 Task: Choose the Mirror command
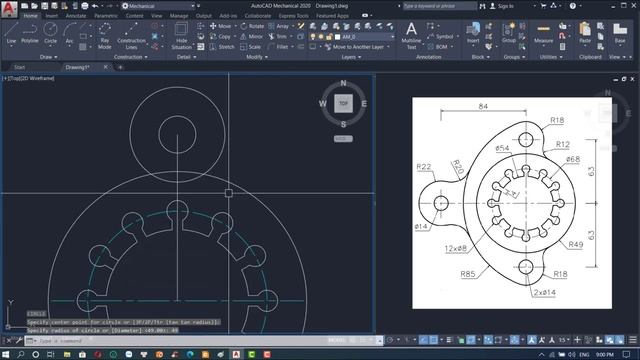coord(251,36)
